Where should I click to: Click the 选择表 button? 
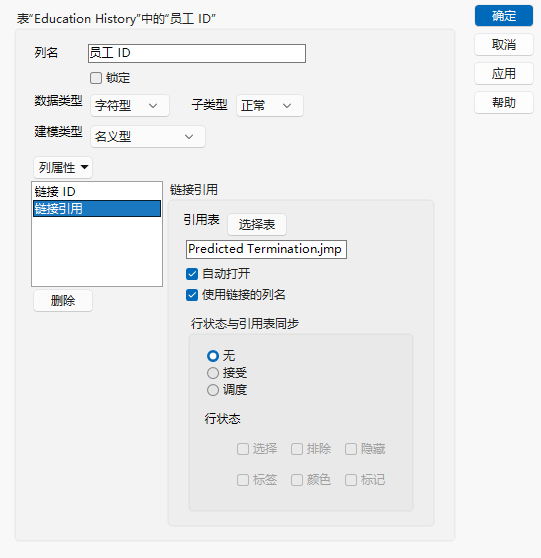pos(257,225)
